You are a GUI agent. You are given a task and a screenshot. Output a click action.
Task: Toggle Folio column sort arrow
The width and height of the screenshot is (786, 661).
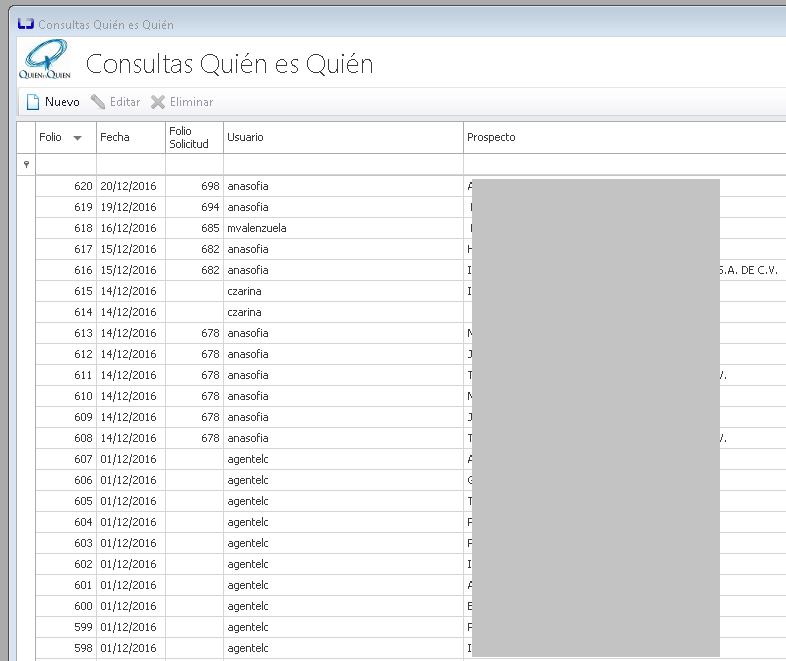[77, 138]
